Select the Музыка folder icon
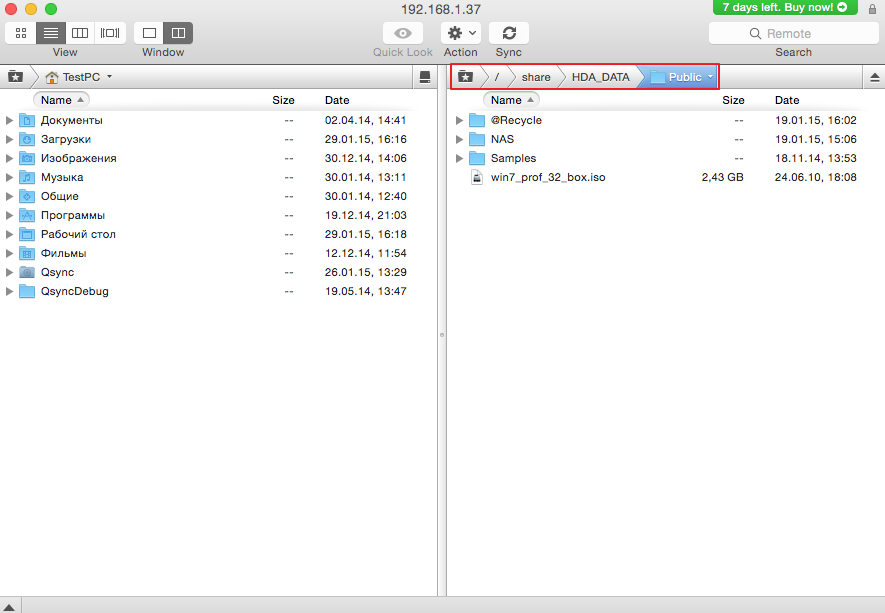Viewport: 885px width, 613px height. [x=27, y=177]
